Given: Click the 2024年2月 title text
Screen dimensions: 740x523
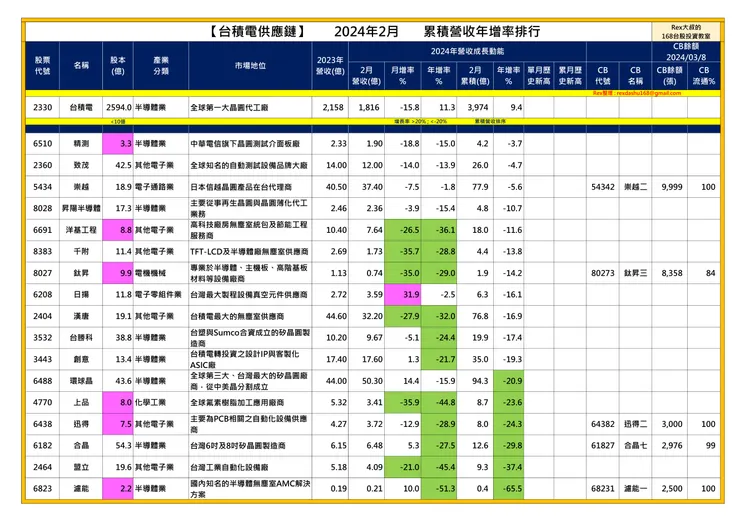Looking at the screenshot, I should tap(366, 32).
